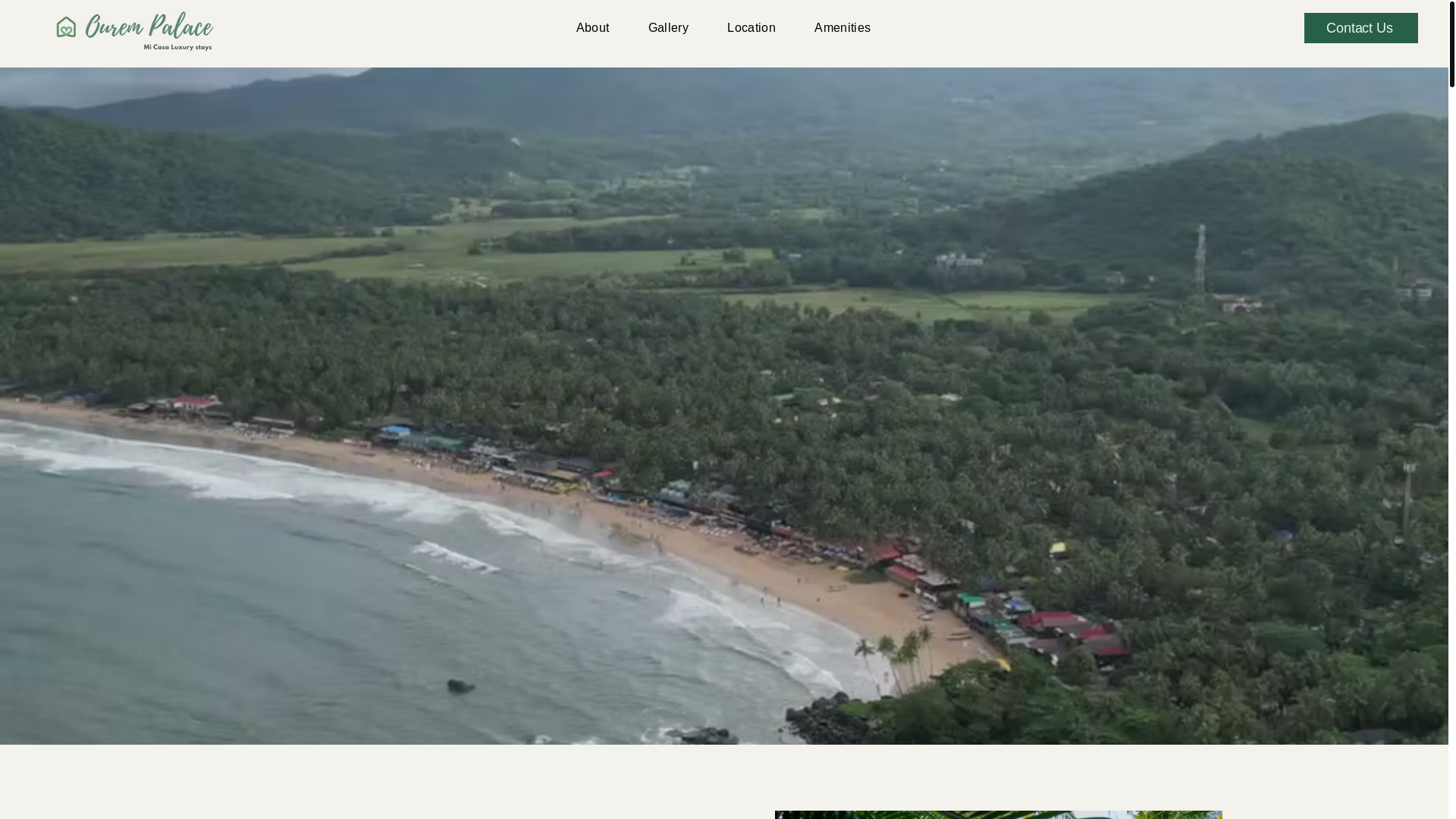Click the Contact Us button
This screenshot has height=819, width=1456.
[x=1360, y=28]
